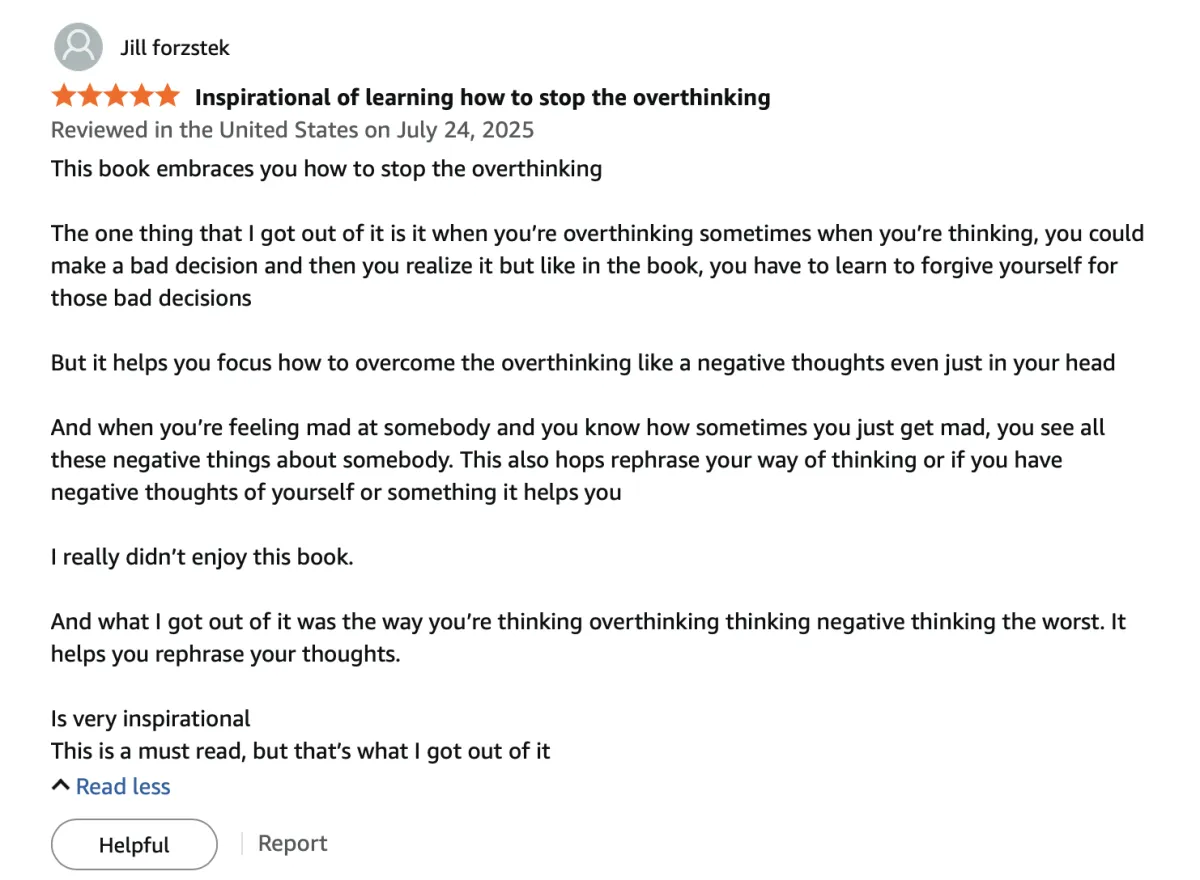Report this review
Viewport: 1200px width, 880px height.
[292, 843]
